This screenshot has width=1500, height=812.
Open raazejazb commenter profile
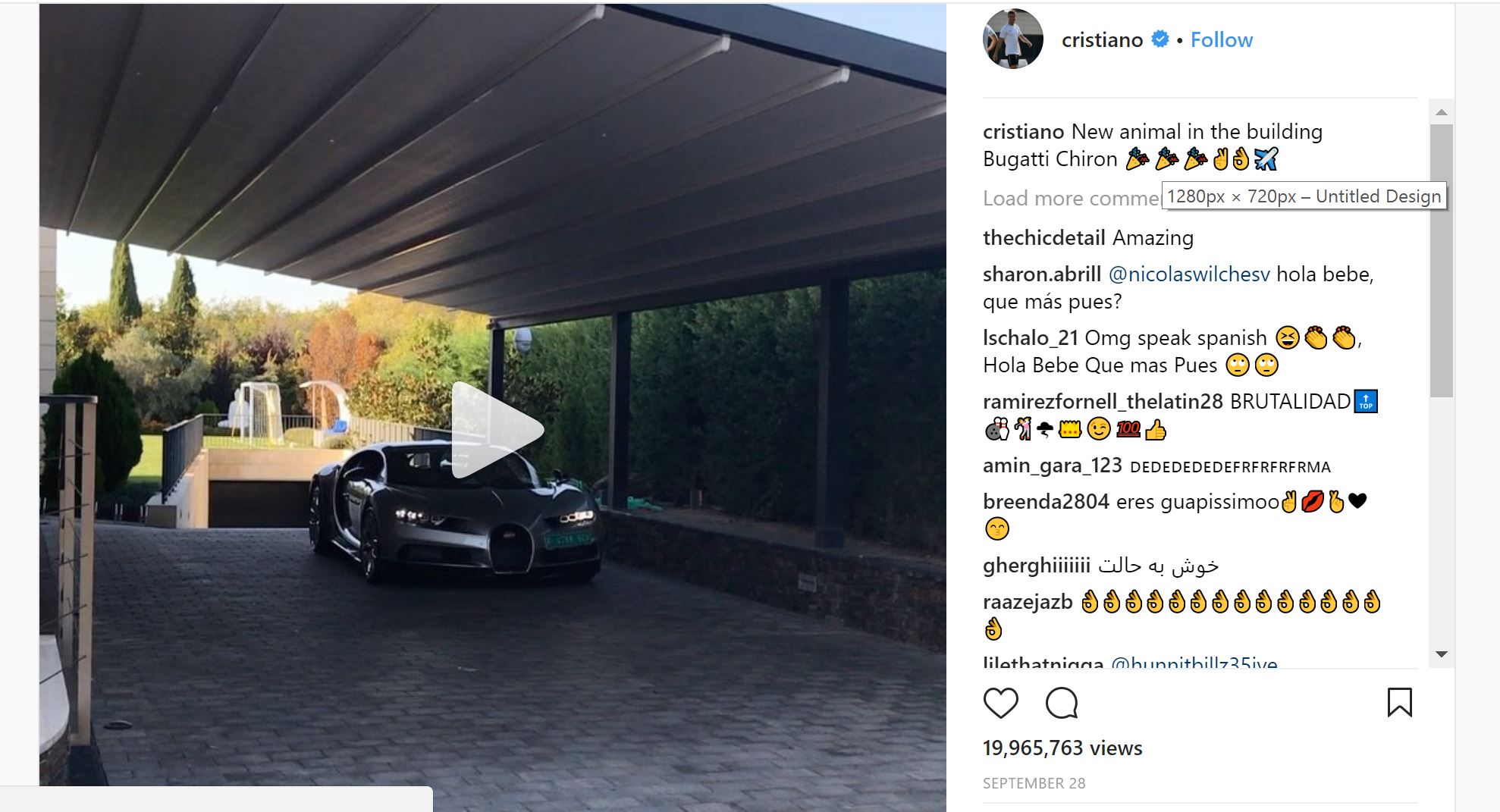[1028, 602]
